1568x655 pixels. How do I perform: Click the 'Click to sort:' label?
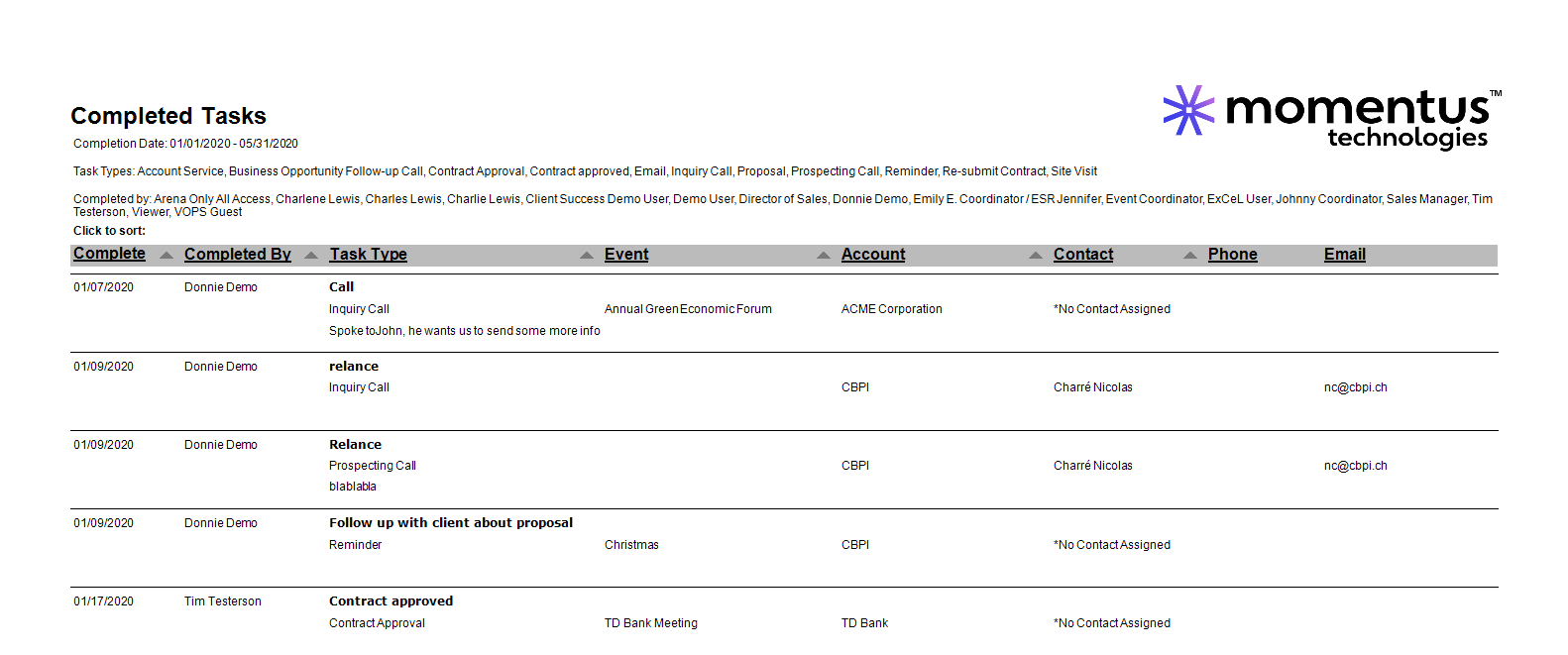109,231
